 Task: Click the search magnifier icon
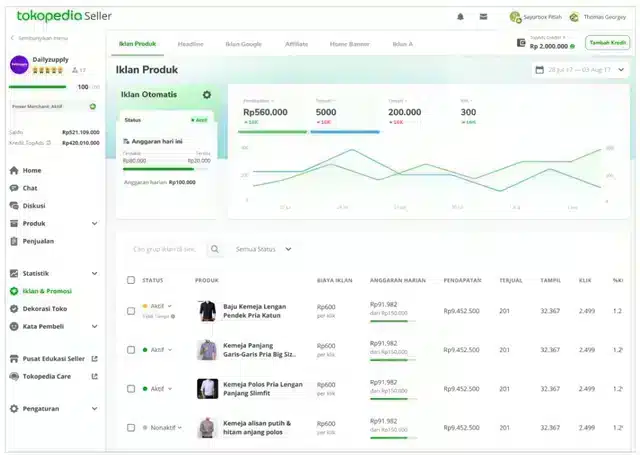click(x=215, y=249)
